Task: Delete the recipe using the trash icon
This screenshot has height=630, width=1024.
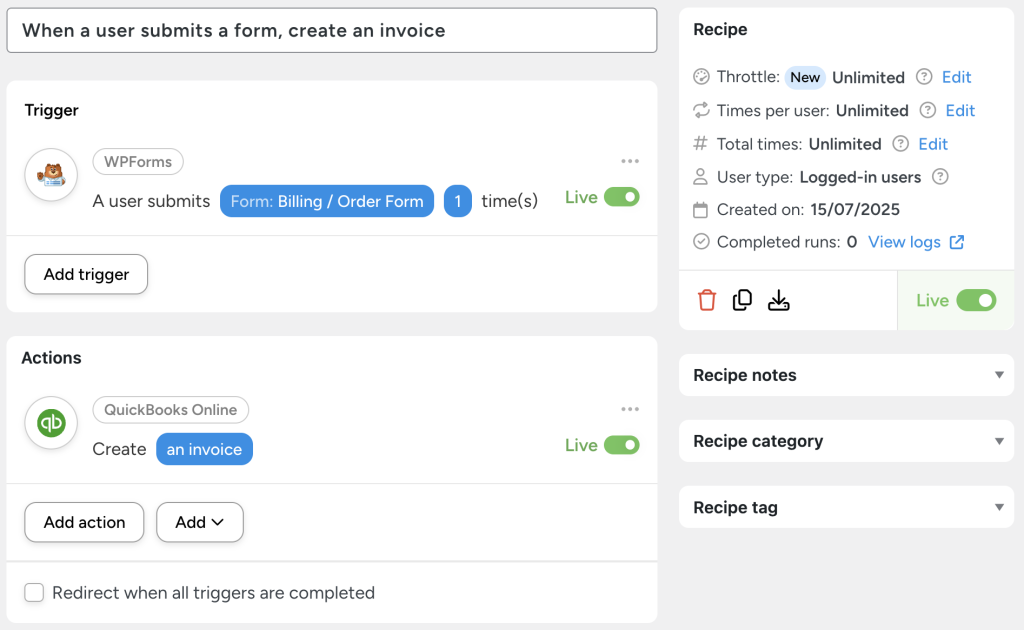Action: pyautogui.click(x=707, y=300)
